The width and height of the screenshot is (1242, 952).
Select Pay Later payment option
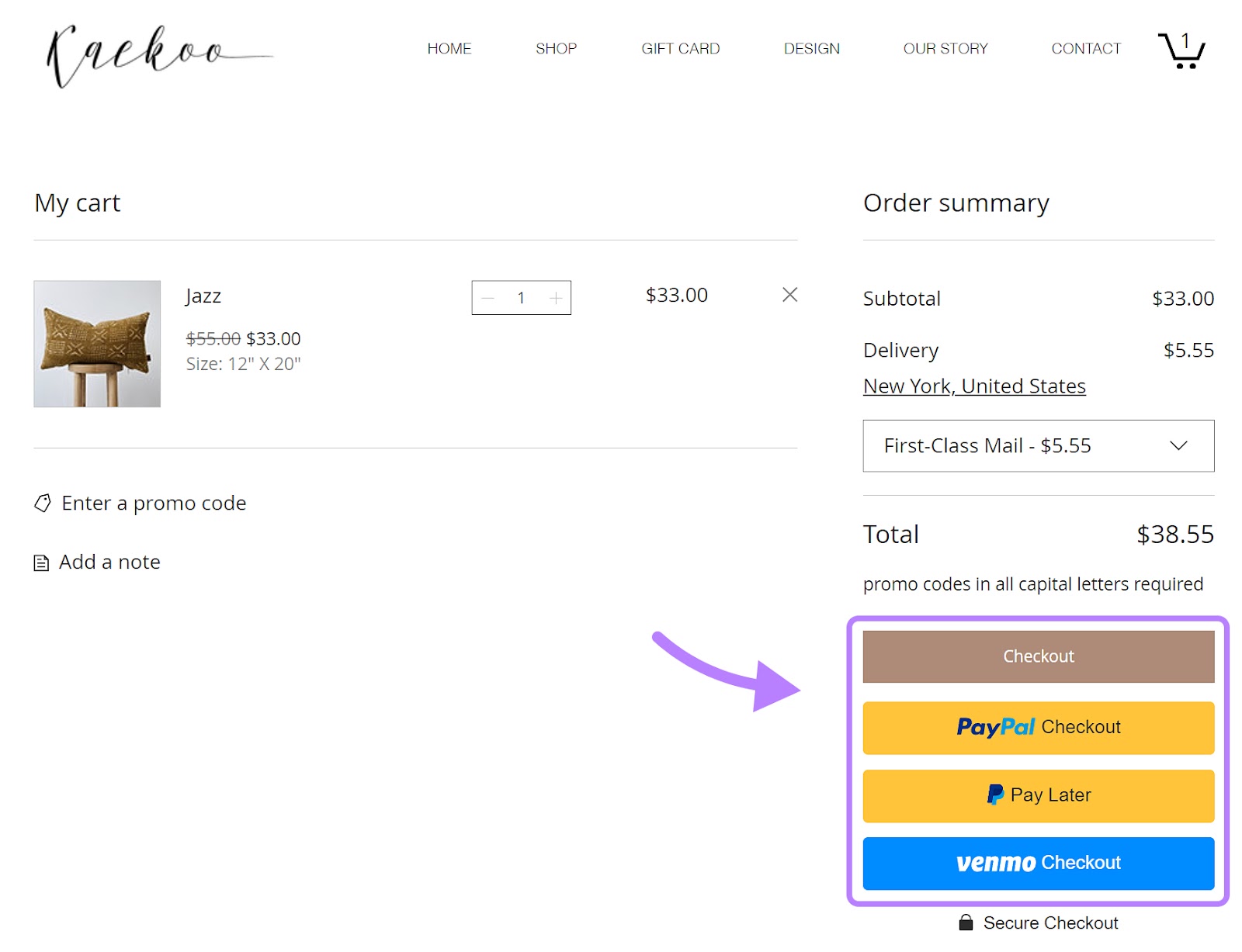tap(1038, 795)
